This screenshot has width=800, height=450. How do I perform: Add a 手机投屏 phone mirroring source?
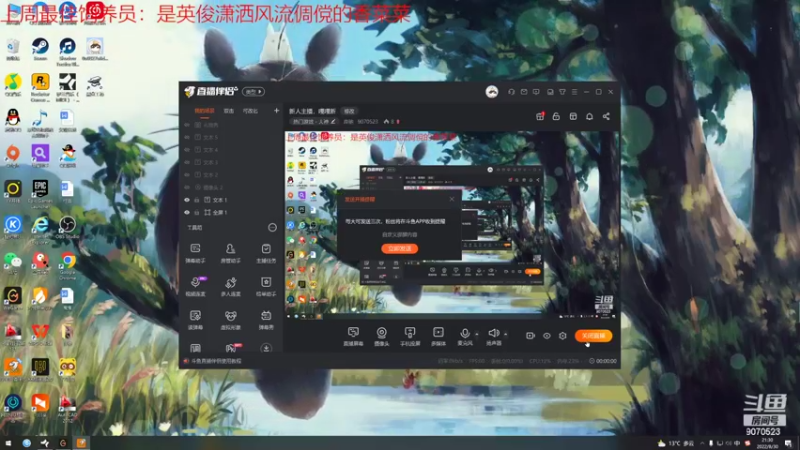(x=410, y=336)
